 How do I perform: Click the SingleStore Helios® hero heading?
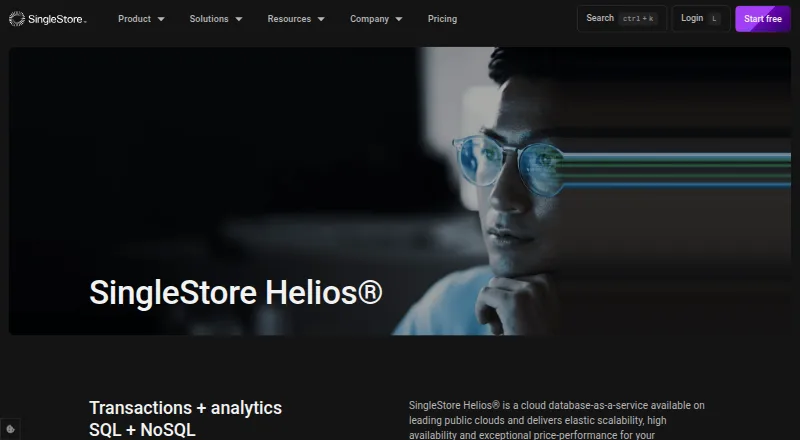[236, 292]
